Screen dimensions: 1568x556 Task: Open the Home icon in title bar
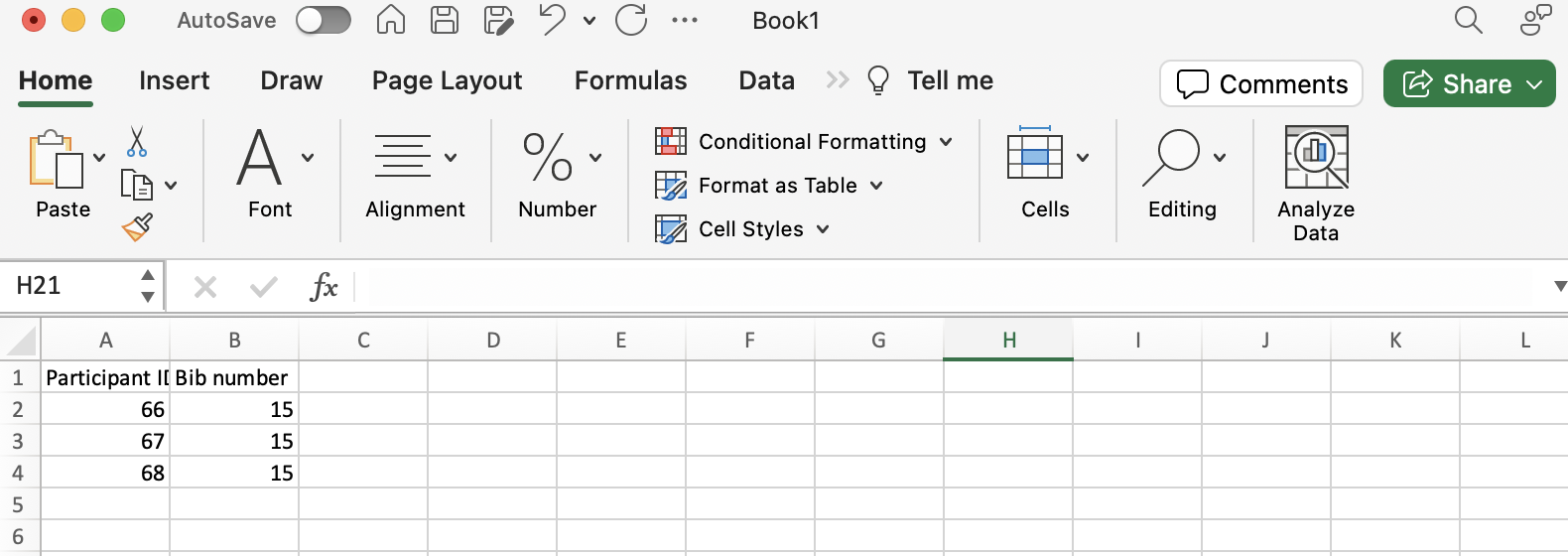click(391, 20)
